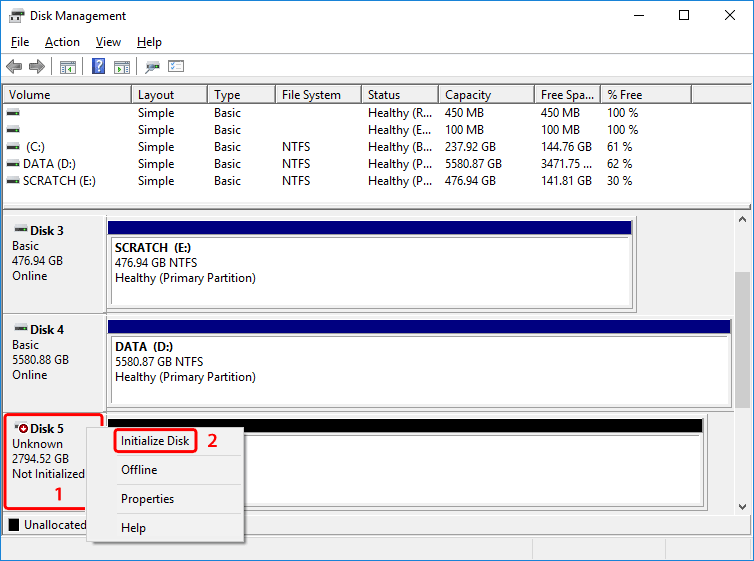Choose Initialize Disk from context menu
This screenshot has width=754, height=561.
pyautogui.click(x=155, y=441)
